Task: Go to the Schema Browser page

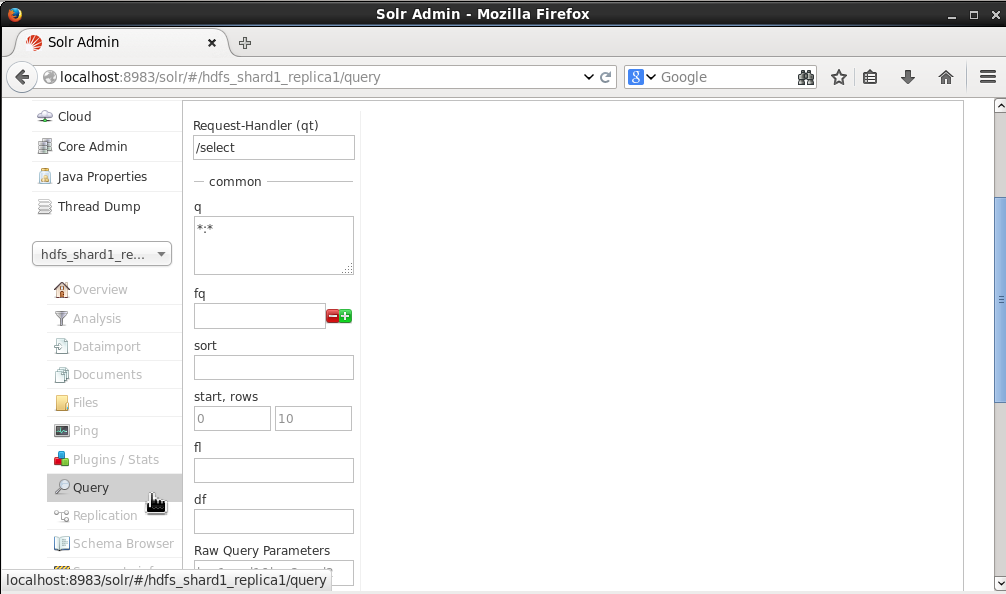Action: point(123,544)
